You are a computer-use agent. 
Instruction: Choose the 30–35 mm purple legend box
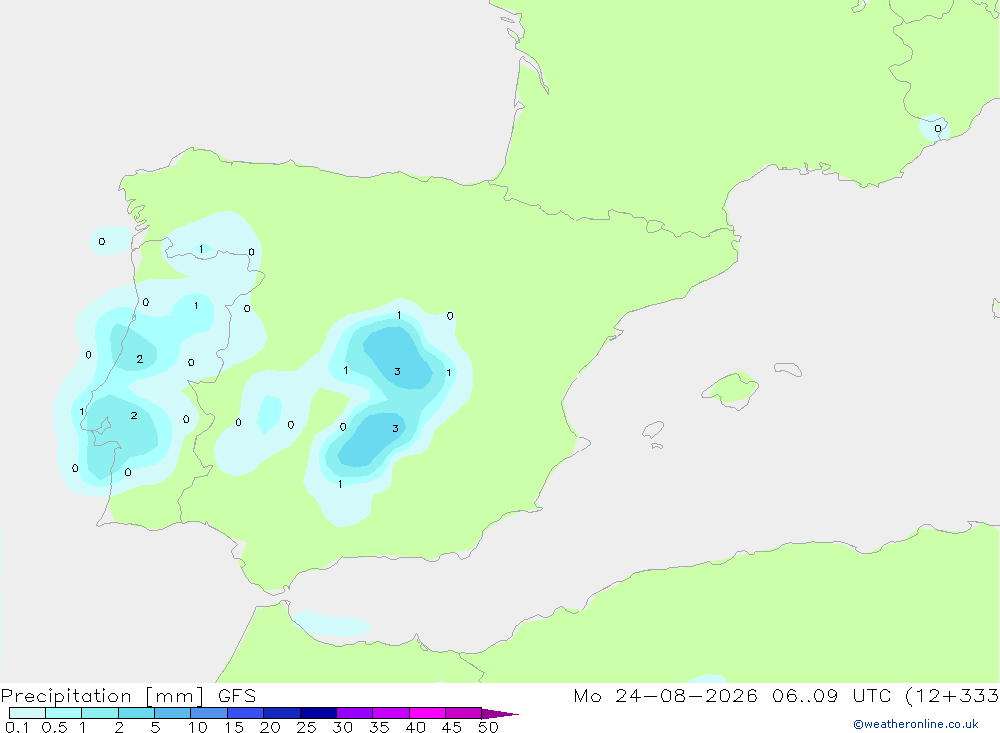click(355, 713)
